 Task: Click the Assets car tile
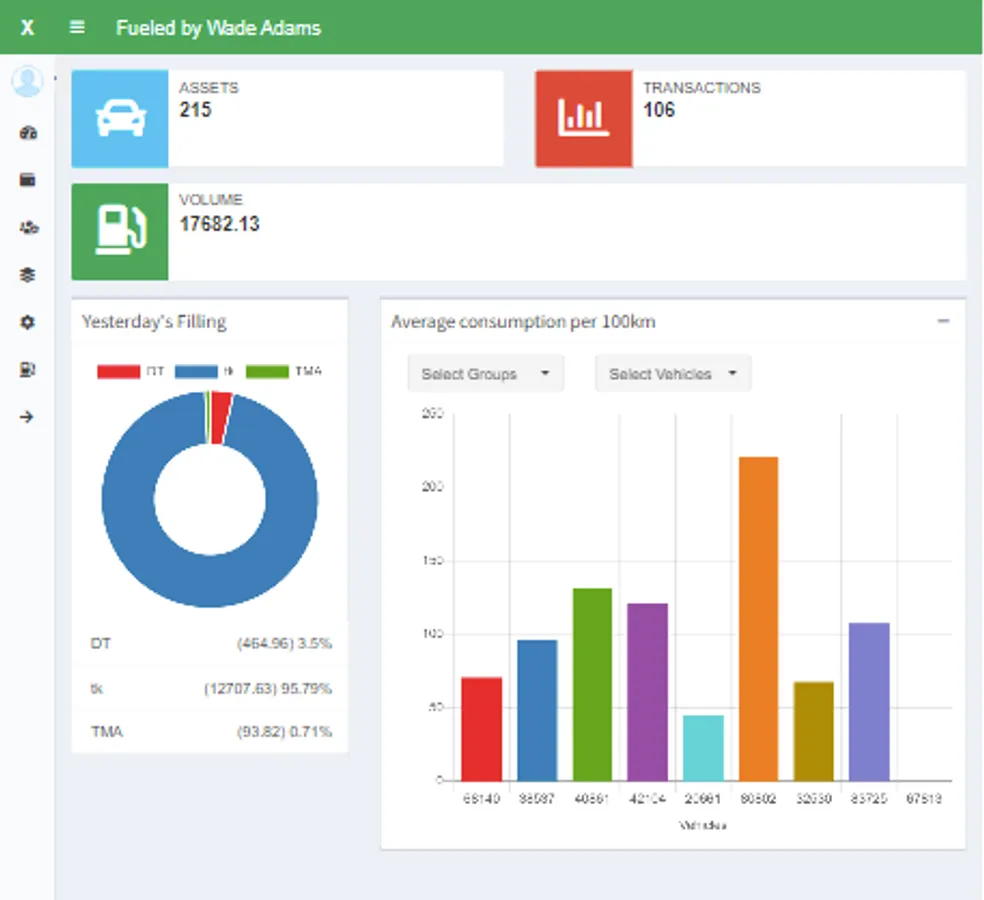[x=120, y=119]
